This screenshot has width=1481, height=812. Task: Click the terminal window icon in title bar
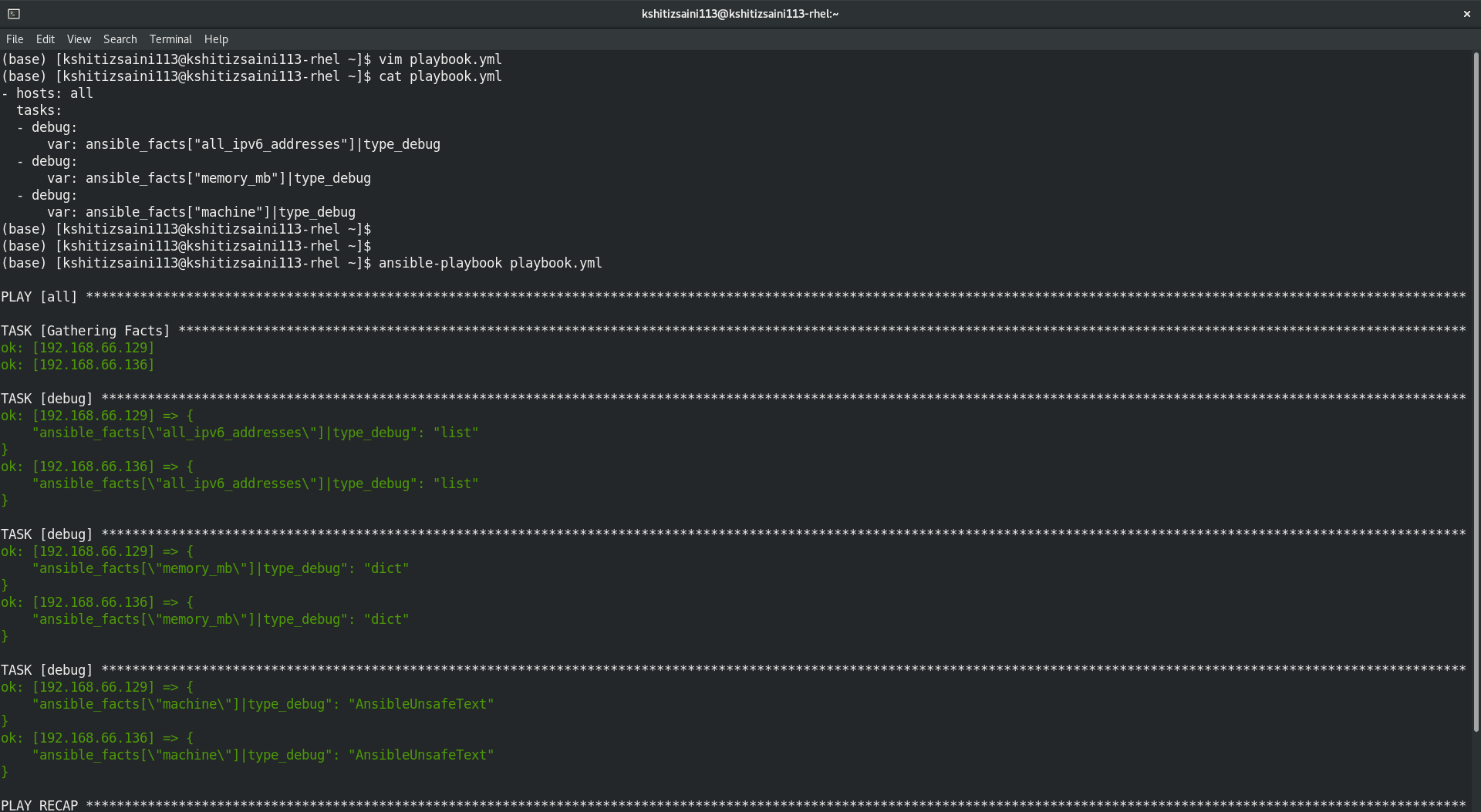click(14, 14)
